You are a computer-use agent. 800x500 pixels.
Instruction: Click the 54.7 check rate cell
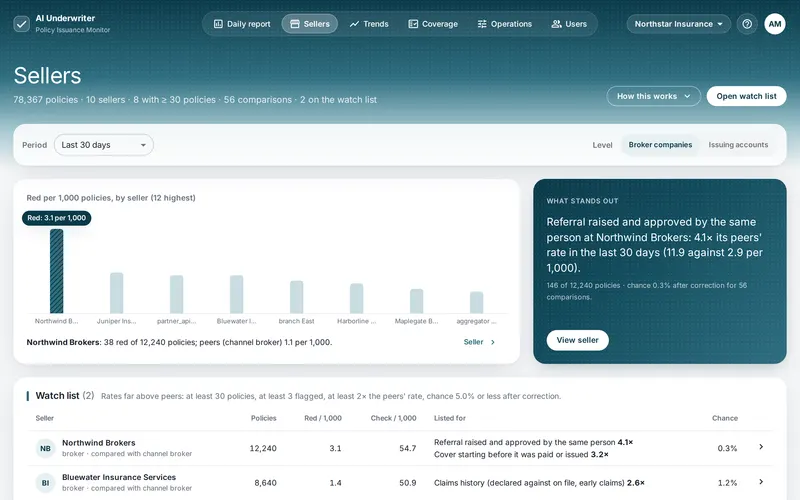tap(408, 448)
